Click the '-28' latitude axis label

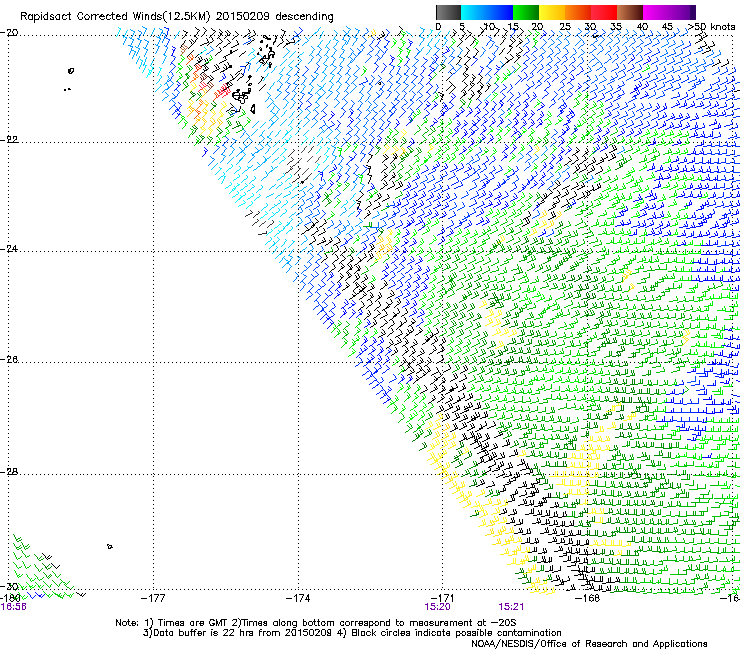(x=9, y=472)
